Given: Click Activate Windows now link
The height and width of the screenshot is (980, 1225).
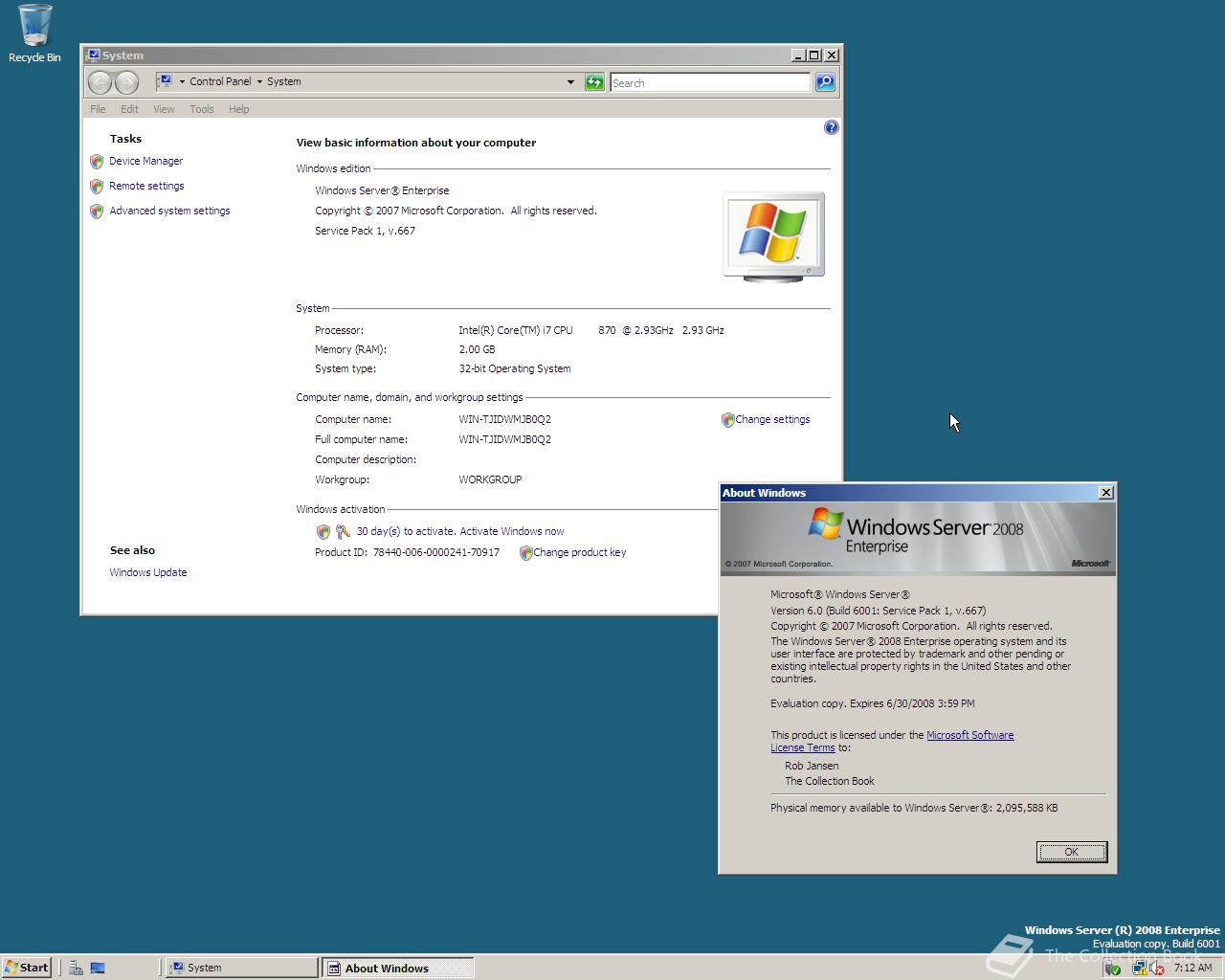Looking at the screenshot, I should (x=512, y=532).
